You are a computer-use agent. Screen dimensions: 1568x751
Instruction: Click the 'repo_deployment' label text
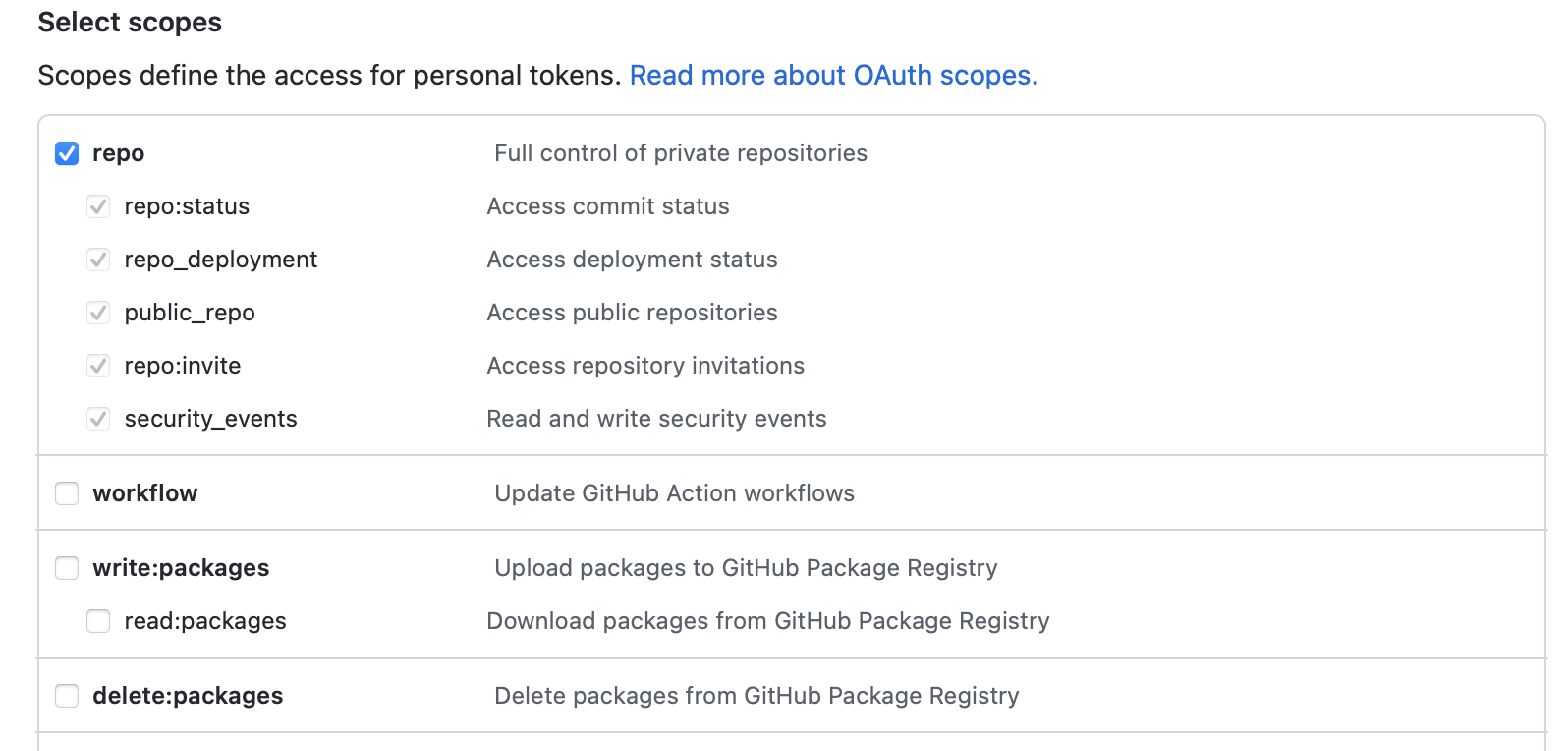pos(221,260)
